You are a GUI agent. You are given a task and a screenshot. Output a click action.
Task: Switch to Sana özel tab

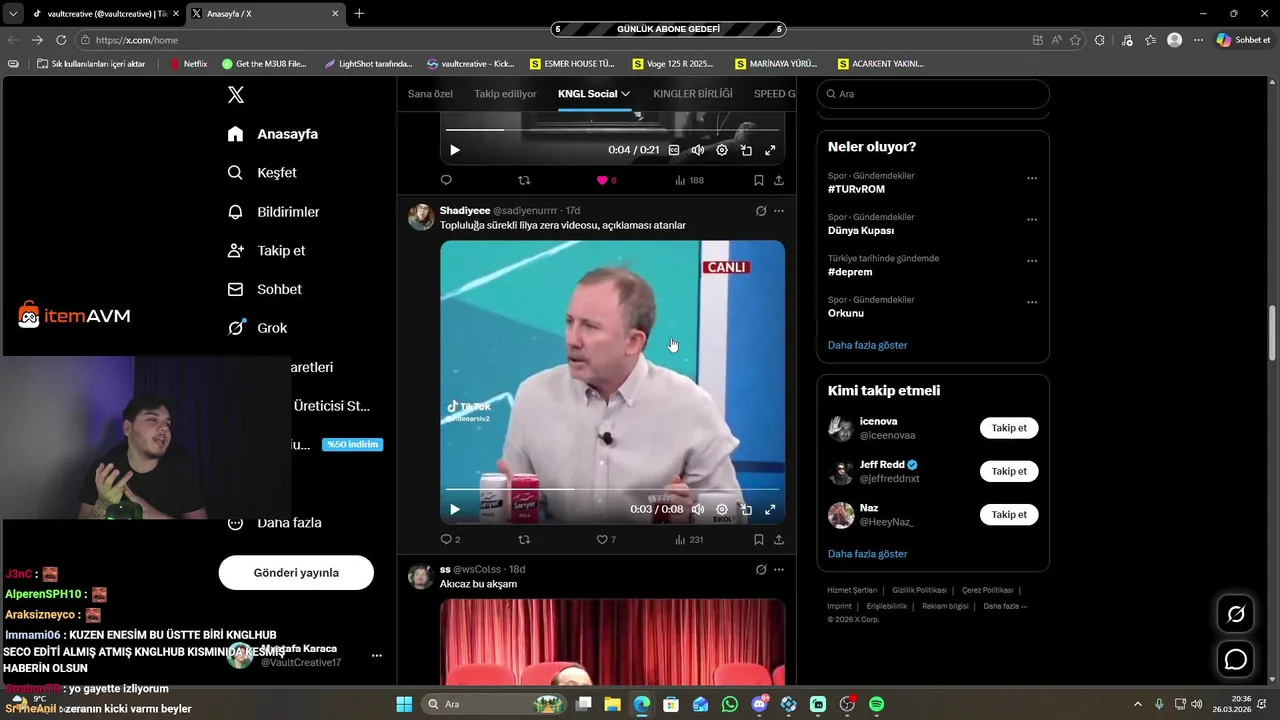coord(430,94)
